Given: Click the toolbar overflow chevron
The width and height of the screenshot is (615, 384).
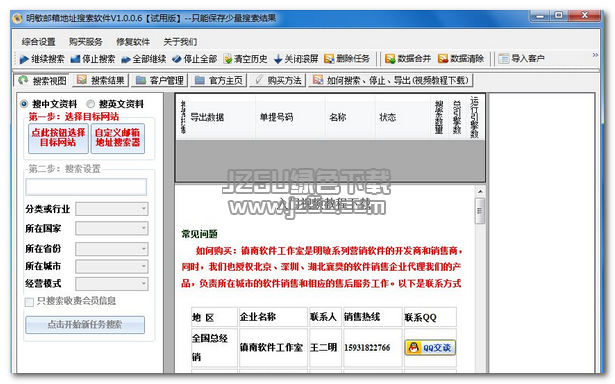Looking at the screenshot, I should (595, 55).
